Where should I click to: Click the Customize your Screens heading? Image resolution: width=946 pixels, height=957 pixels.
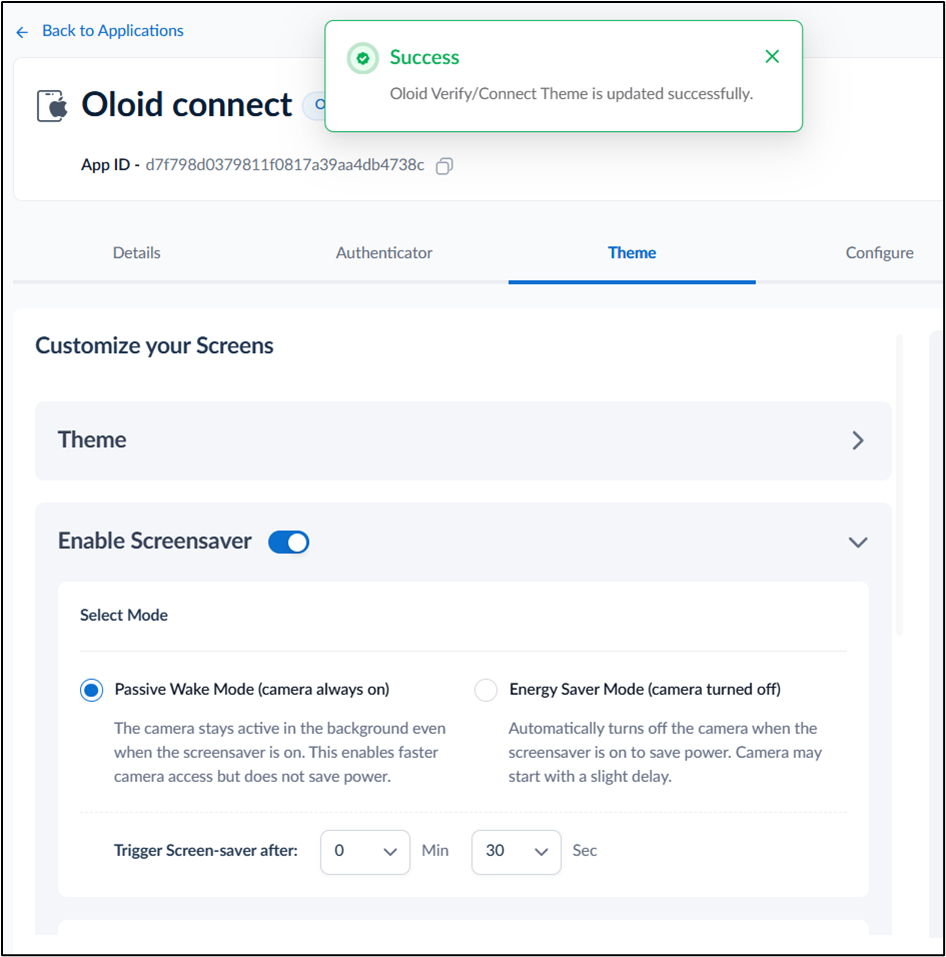point(154,345)
